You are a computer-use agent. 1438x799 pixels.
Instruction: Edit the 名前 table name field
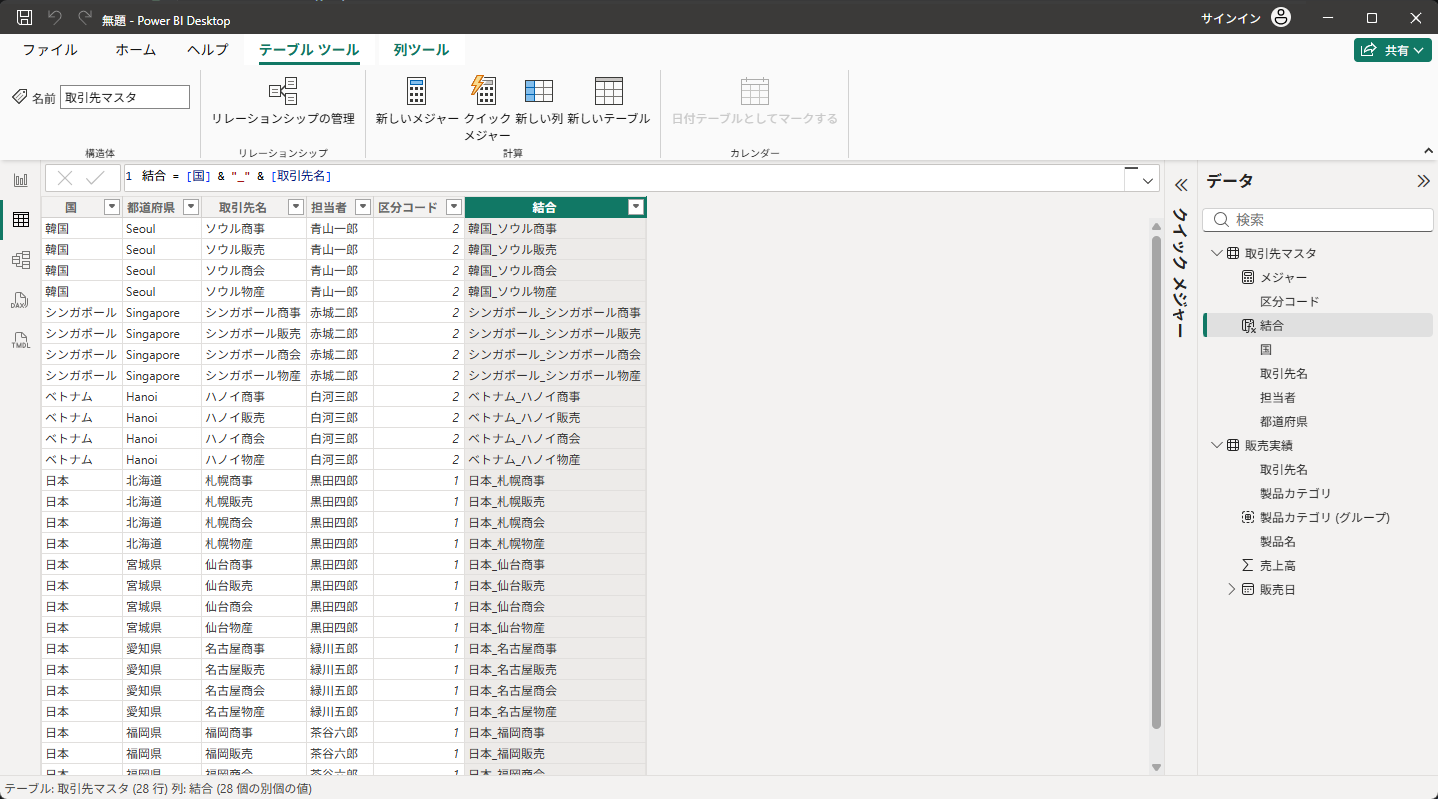125,97
